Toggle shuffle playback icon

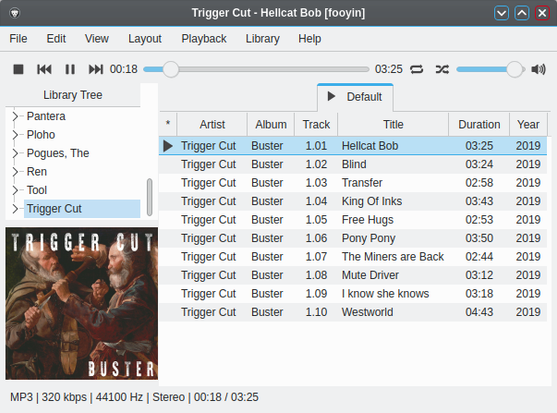click(442, 69)
